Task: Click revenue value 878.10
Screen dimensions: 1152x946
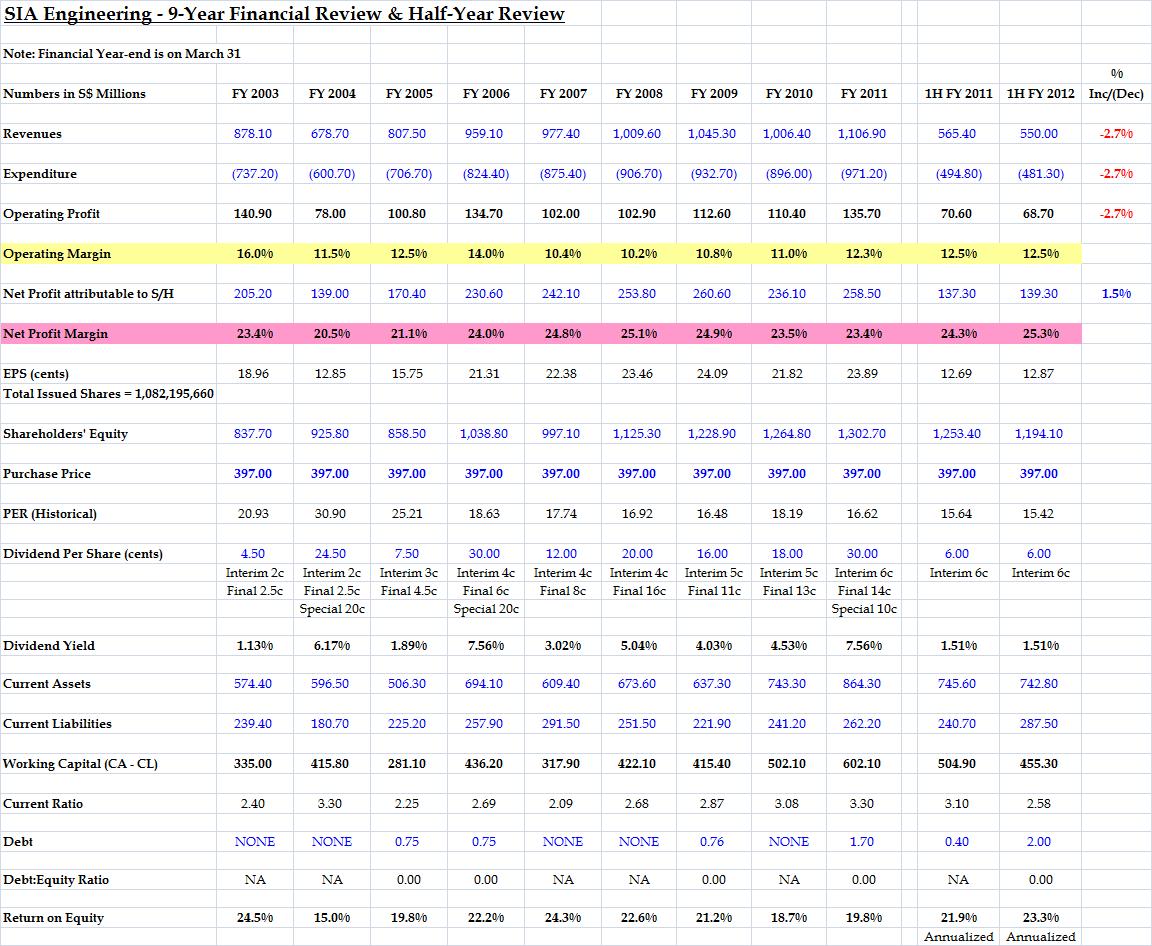Action: click(x=253, y=134)
